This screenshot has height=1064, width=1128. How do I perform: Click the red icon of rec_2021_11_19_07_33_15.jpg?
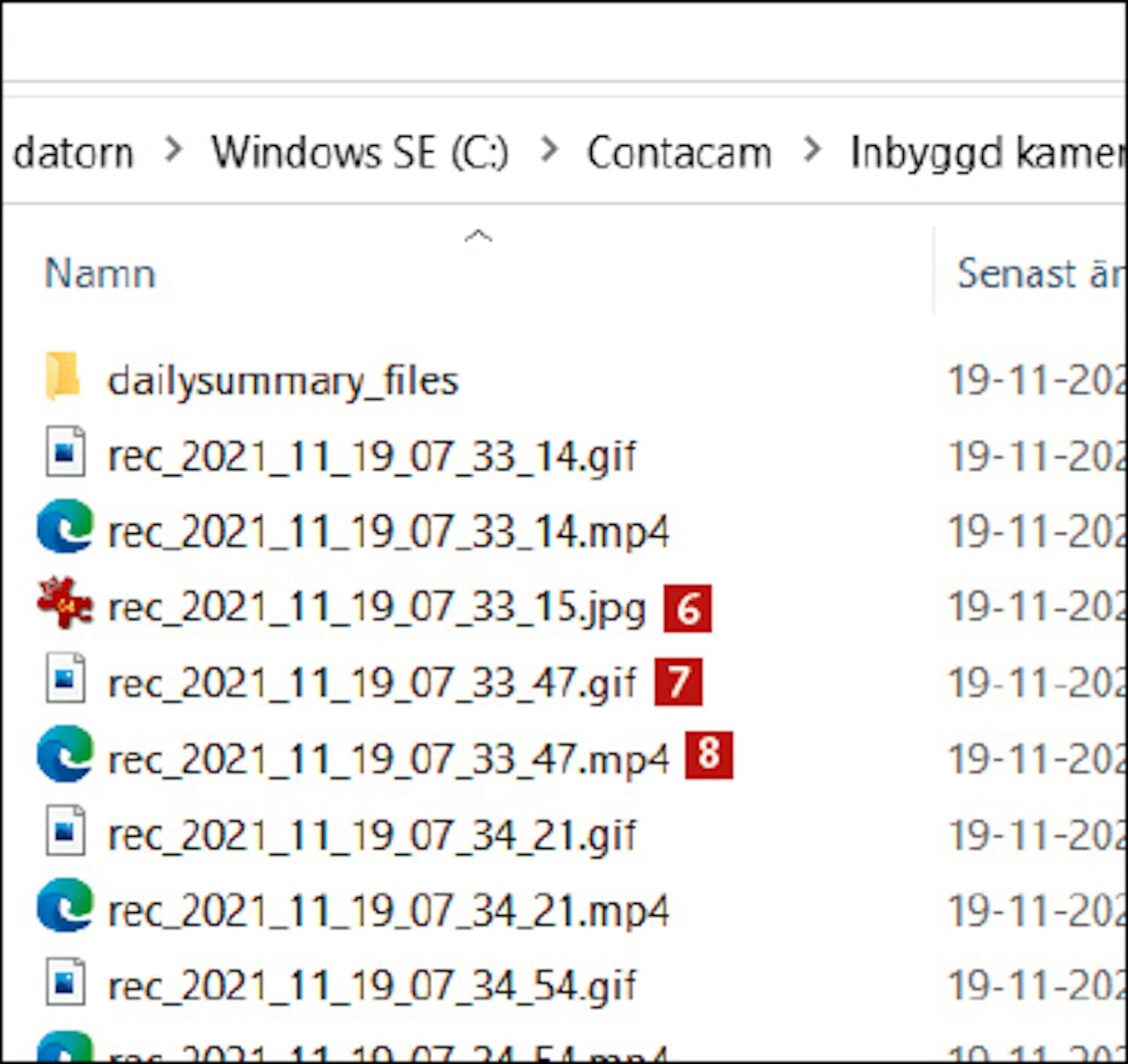[x=65, y=604]
